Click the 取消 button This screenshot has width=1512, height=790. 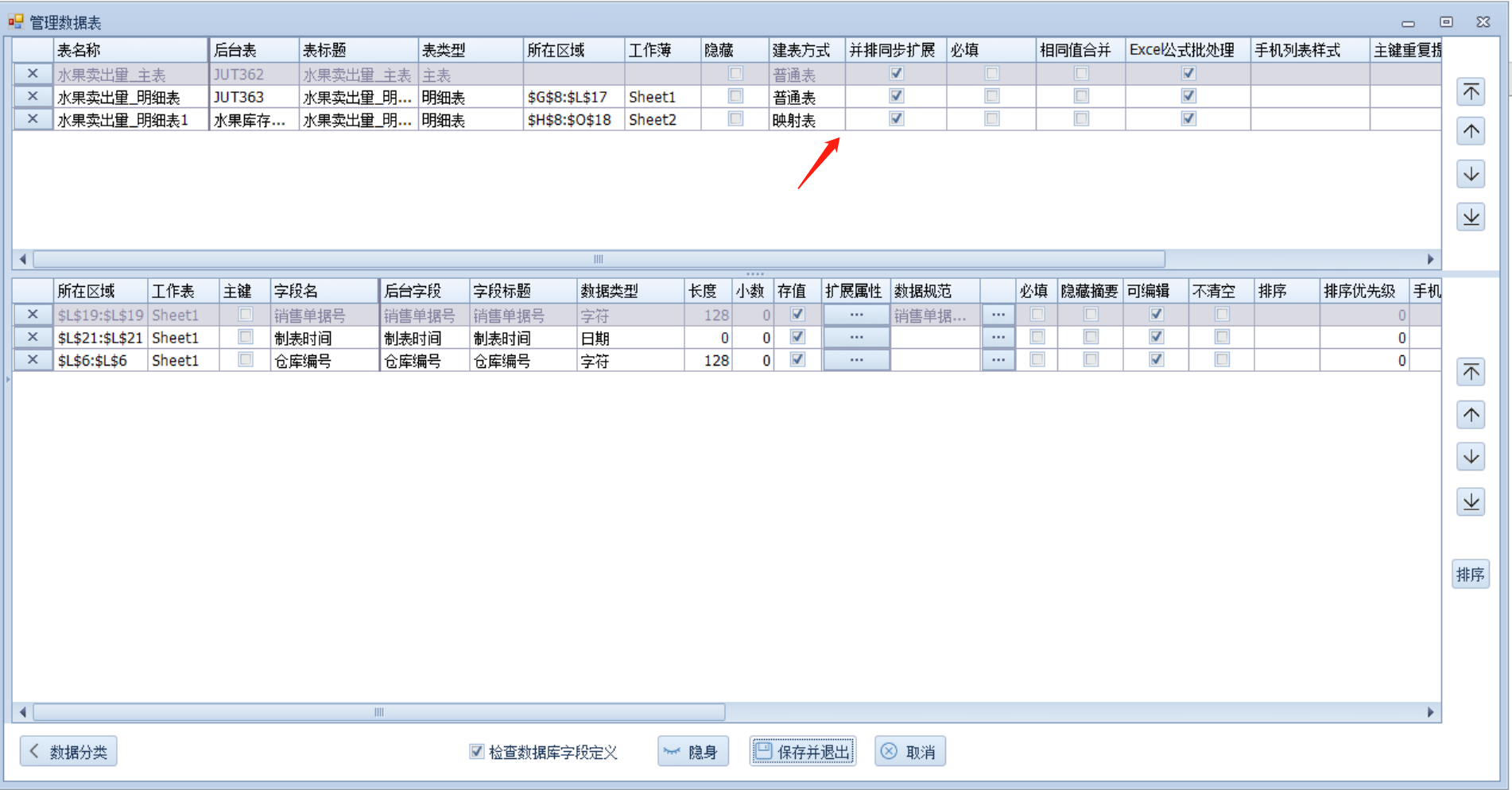pyautogui.click(x=910, y=752)
